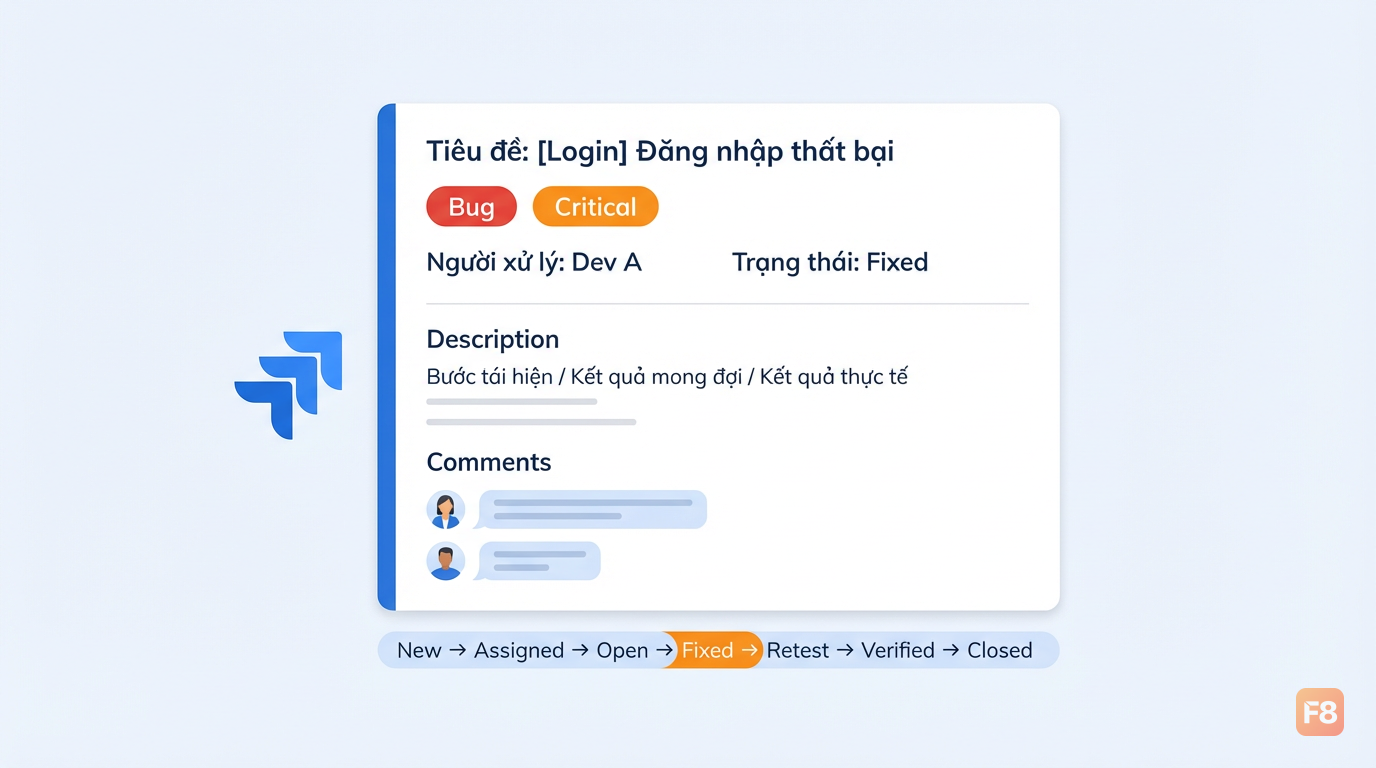
Task: Select the male commenter avatar
Action: click(x=446, y=561)
